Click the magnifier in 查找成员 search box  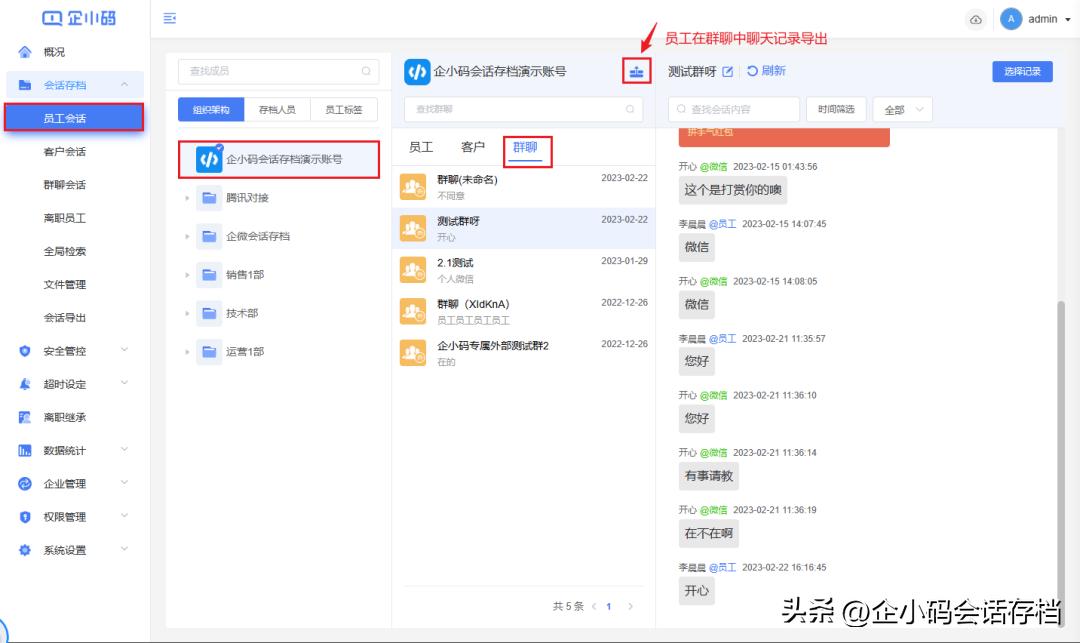(367, 71)
